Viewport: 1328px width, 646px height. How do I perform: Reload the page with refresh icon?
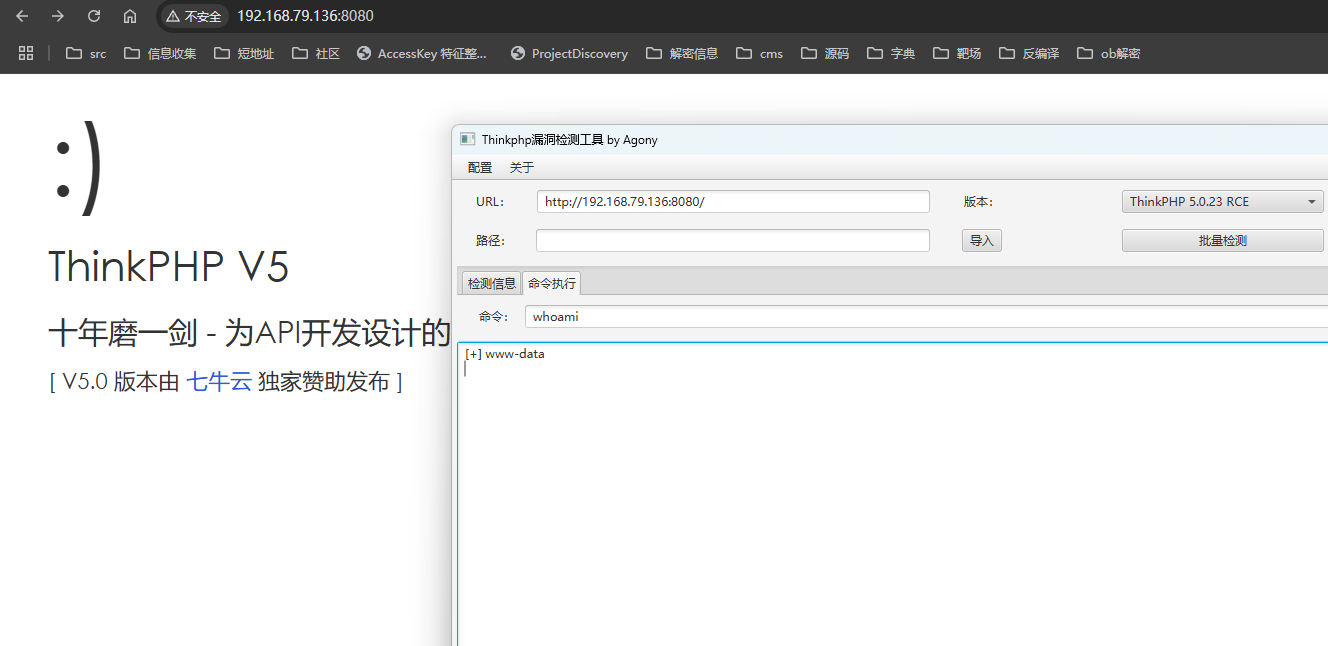coord(94,16)
